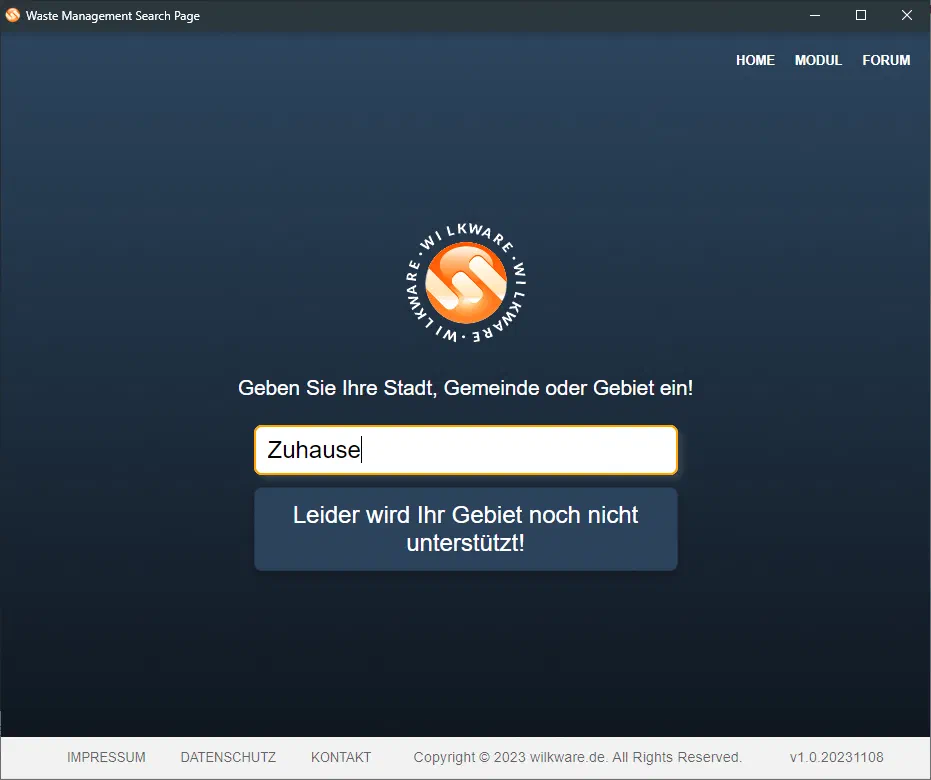Open the FORUM navigation link
931x780 pixels.
[886, 60]
